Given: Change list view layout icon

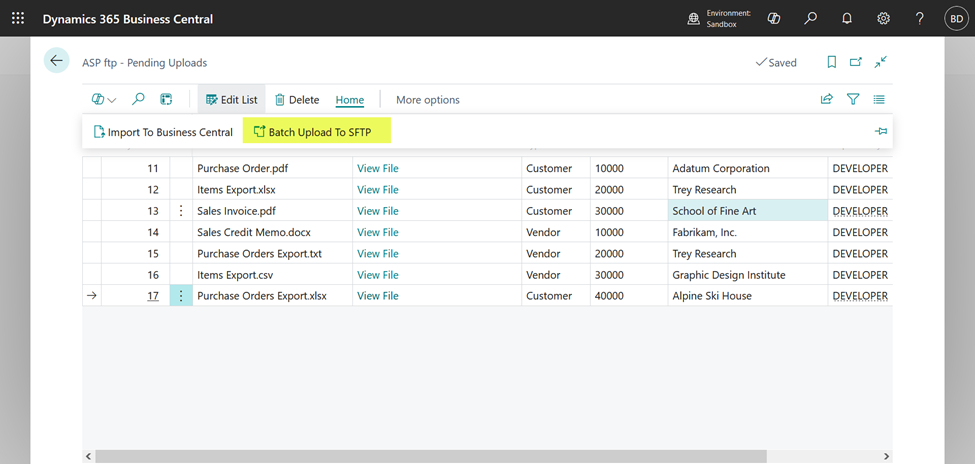Looking at the screenshot, I should coord(879,99).
